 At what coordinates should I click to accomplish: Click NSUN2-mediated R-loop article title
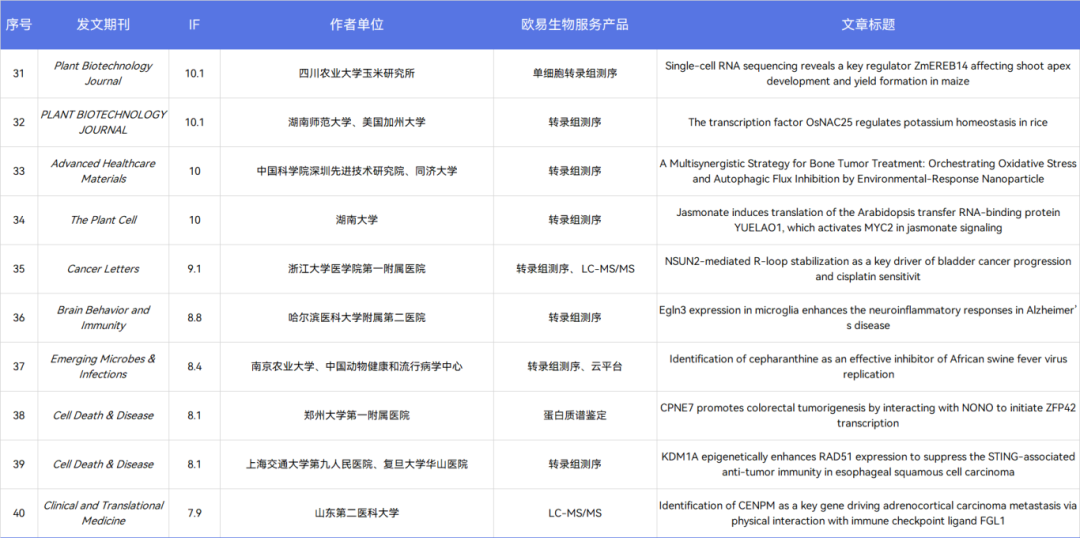click(x=868, y=269)
